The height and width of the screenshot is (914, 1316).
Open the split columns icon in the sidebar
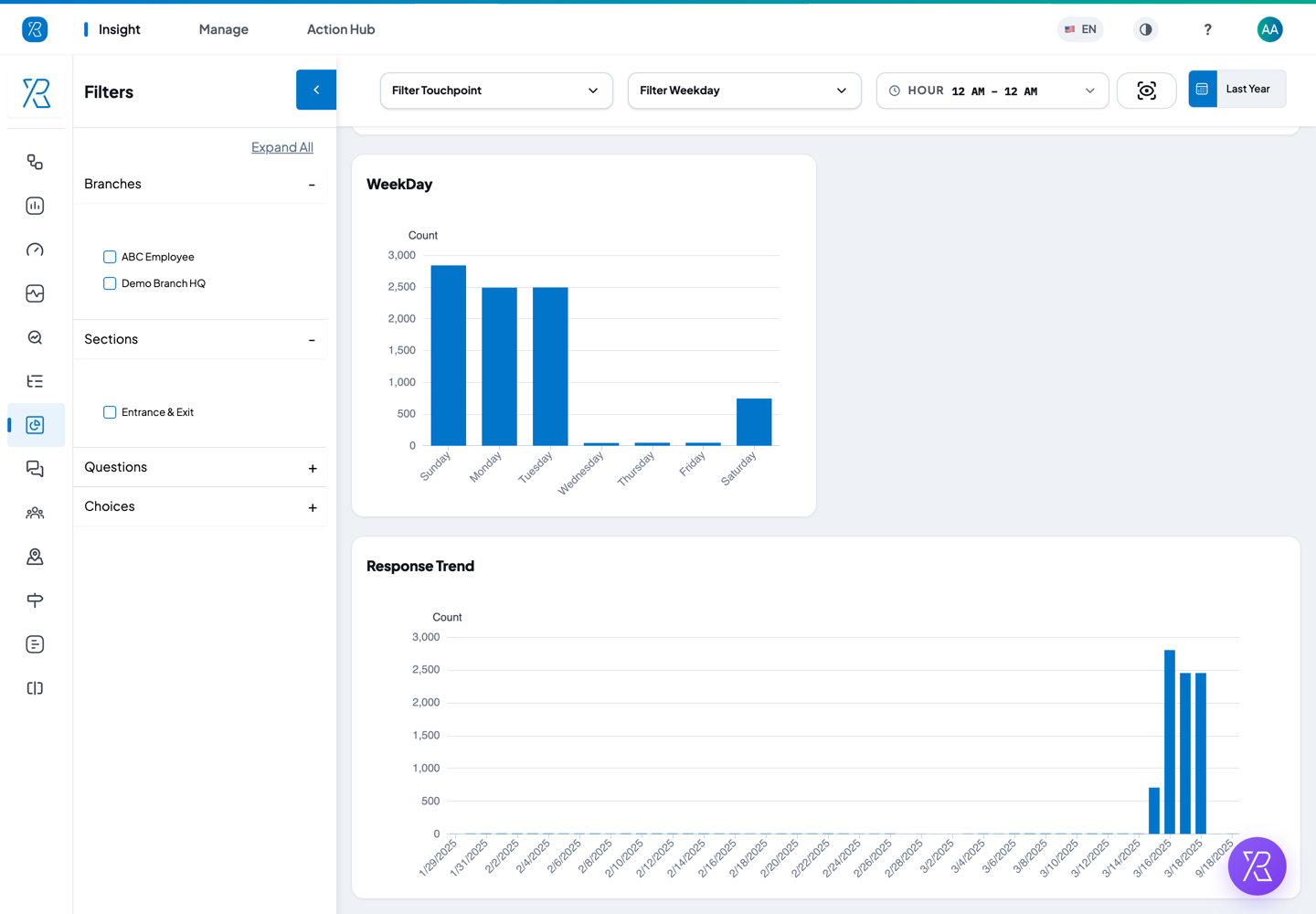tap(35, 688)
